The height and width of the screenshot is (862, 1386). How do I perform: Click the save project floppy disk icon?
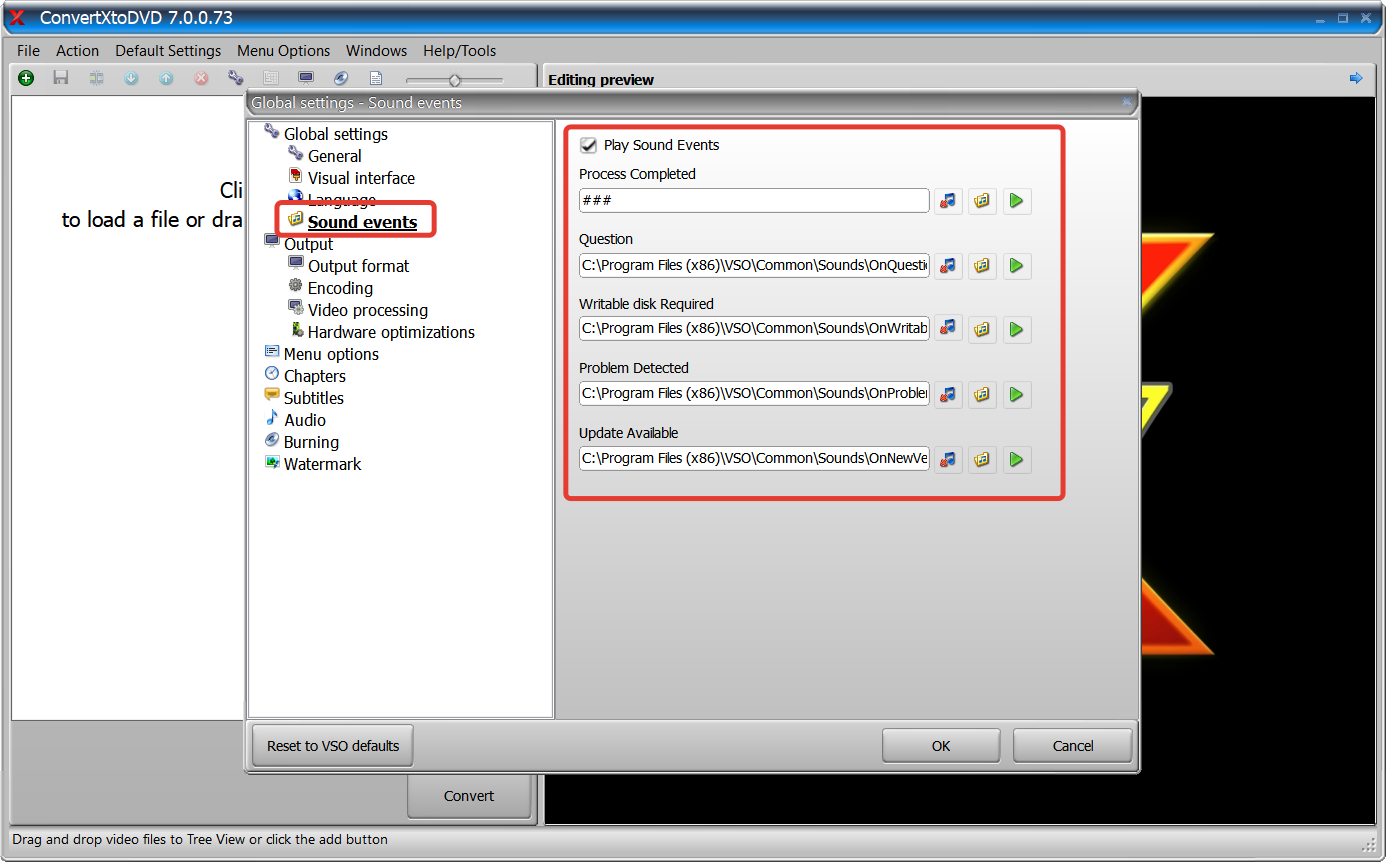61,78
